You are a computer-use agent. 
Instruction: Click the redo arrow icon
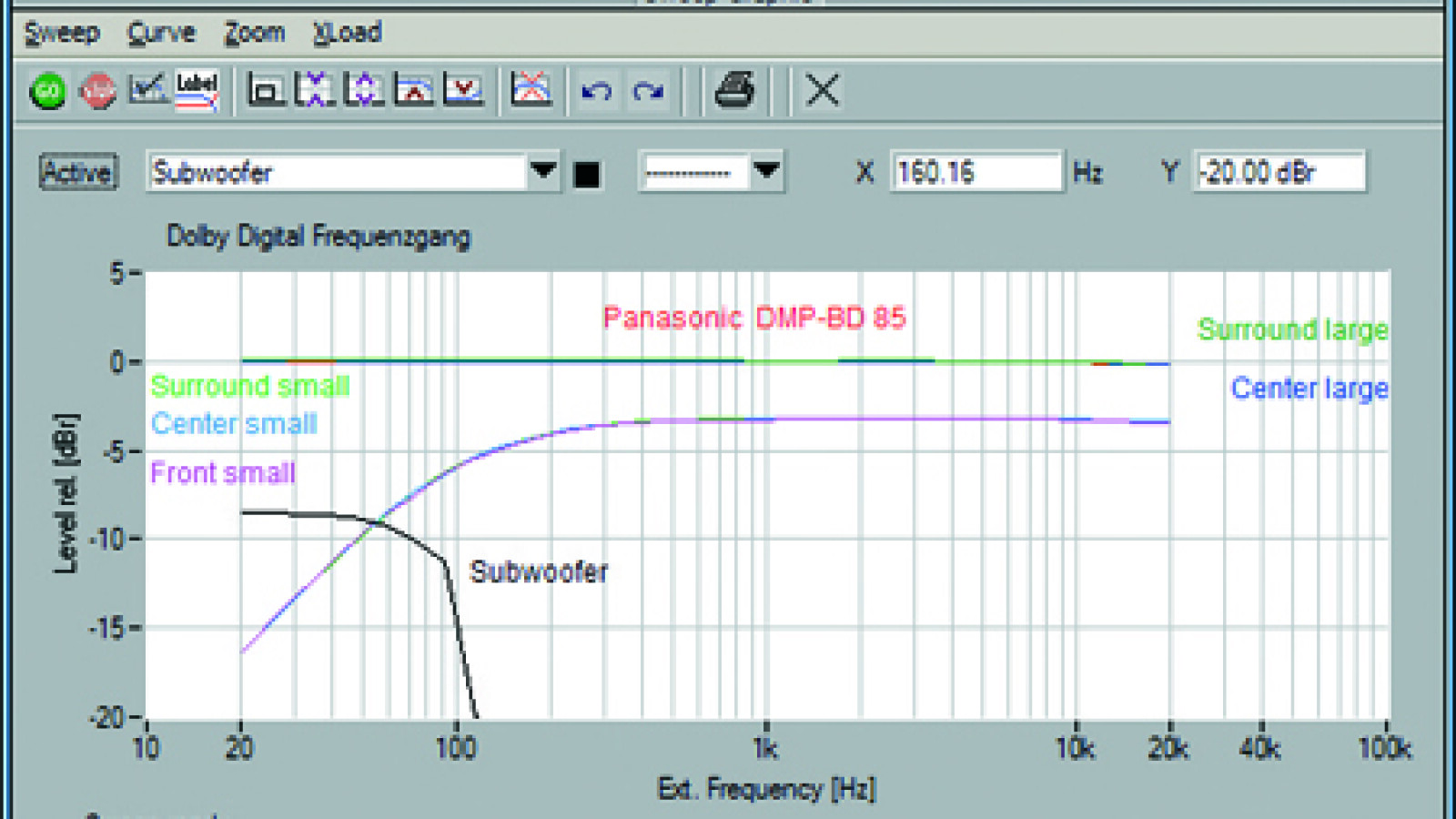point(649,91)
